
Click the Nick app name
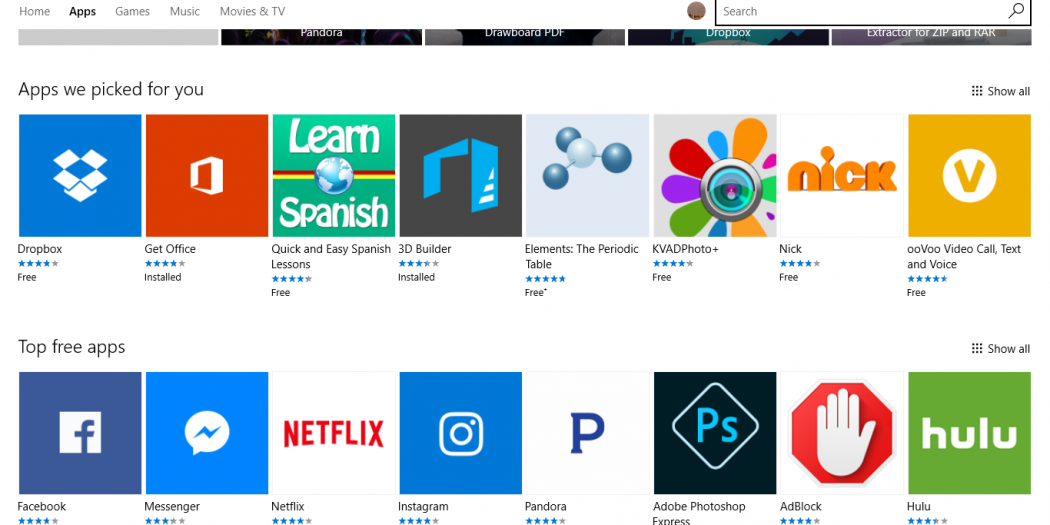[790, 248]
